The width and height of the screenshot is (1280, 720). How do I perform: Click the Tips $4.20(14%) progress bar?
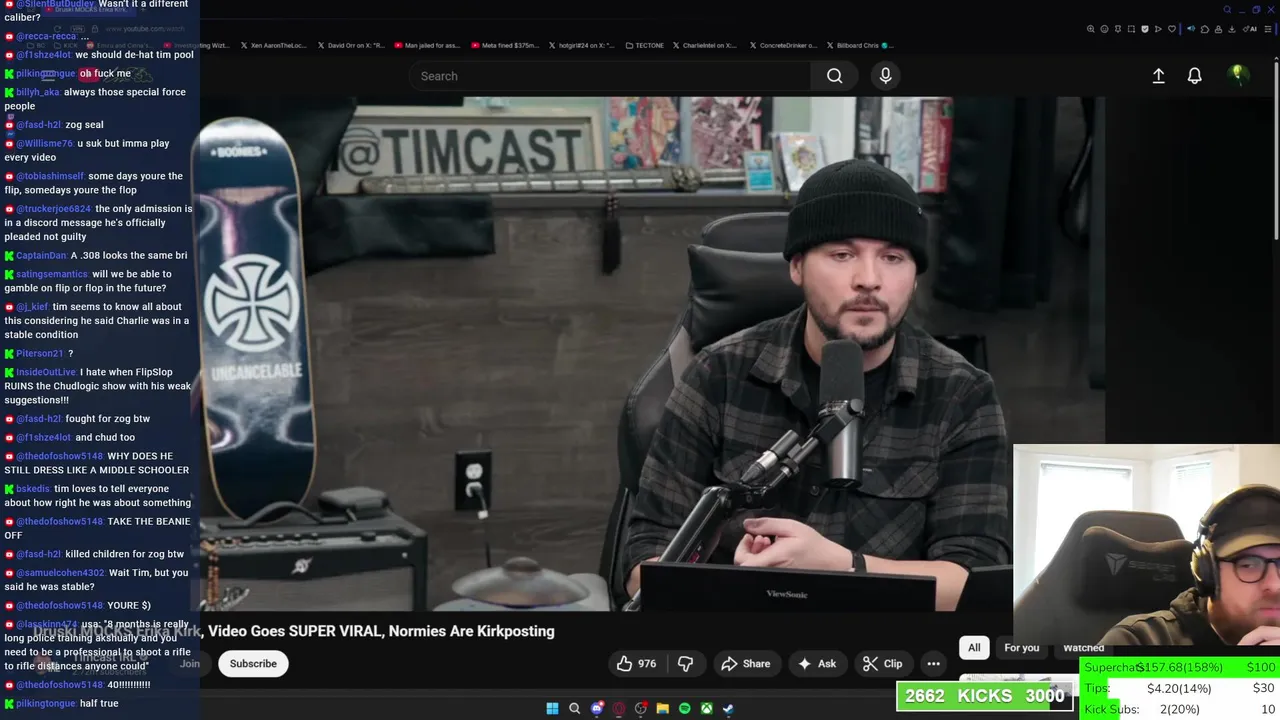pos(1181,688)
